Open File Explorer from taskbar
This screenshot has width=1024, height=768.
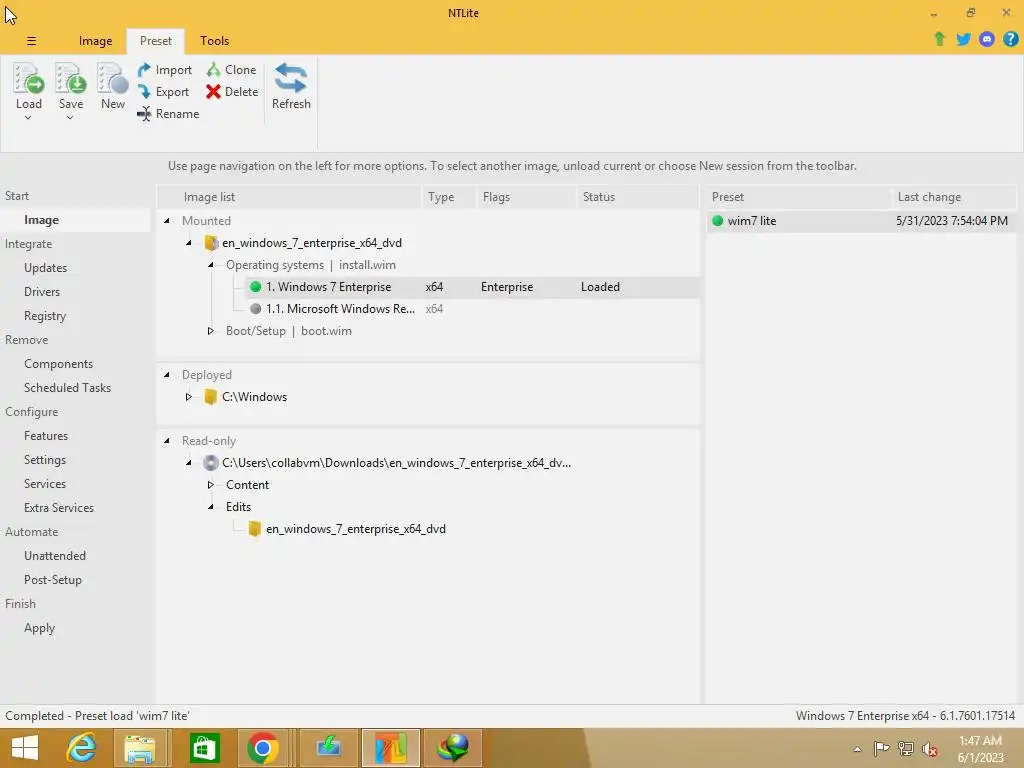(140, 748)
